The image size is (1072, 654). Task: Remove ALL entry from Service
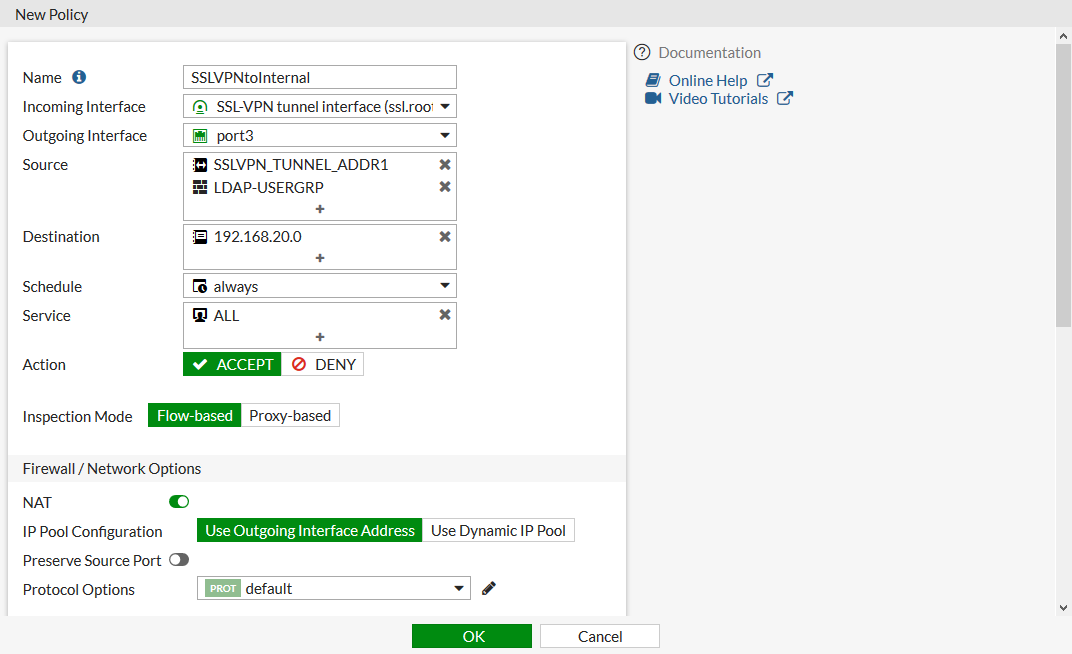tap(445, 315)
